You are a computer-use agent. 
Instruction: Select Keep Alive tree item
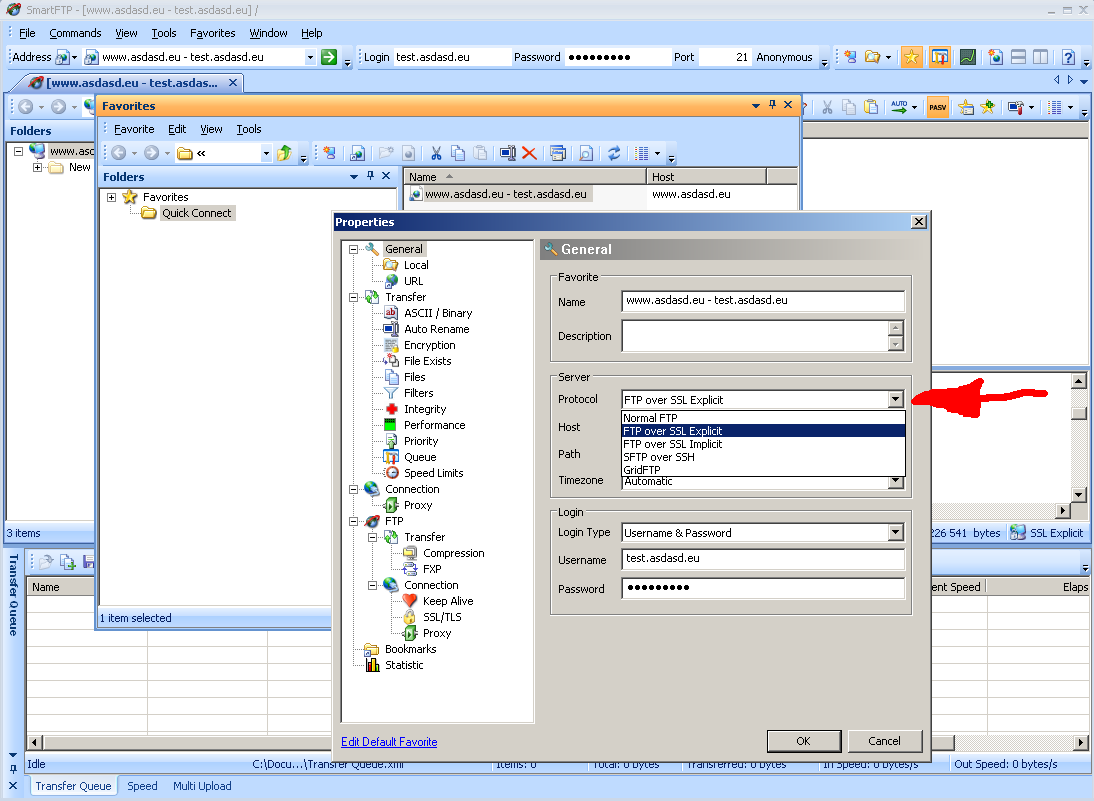pos(448,601)
